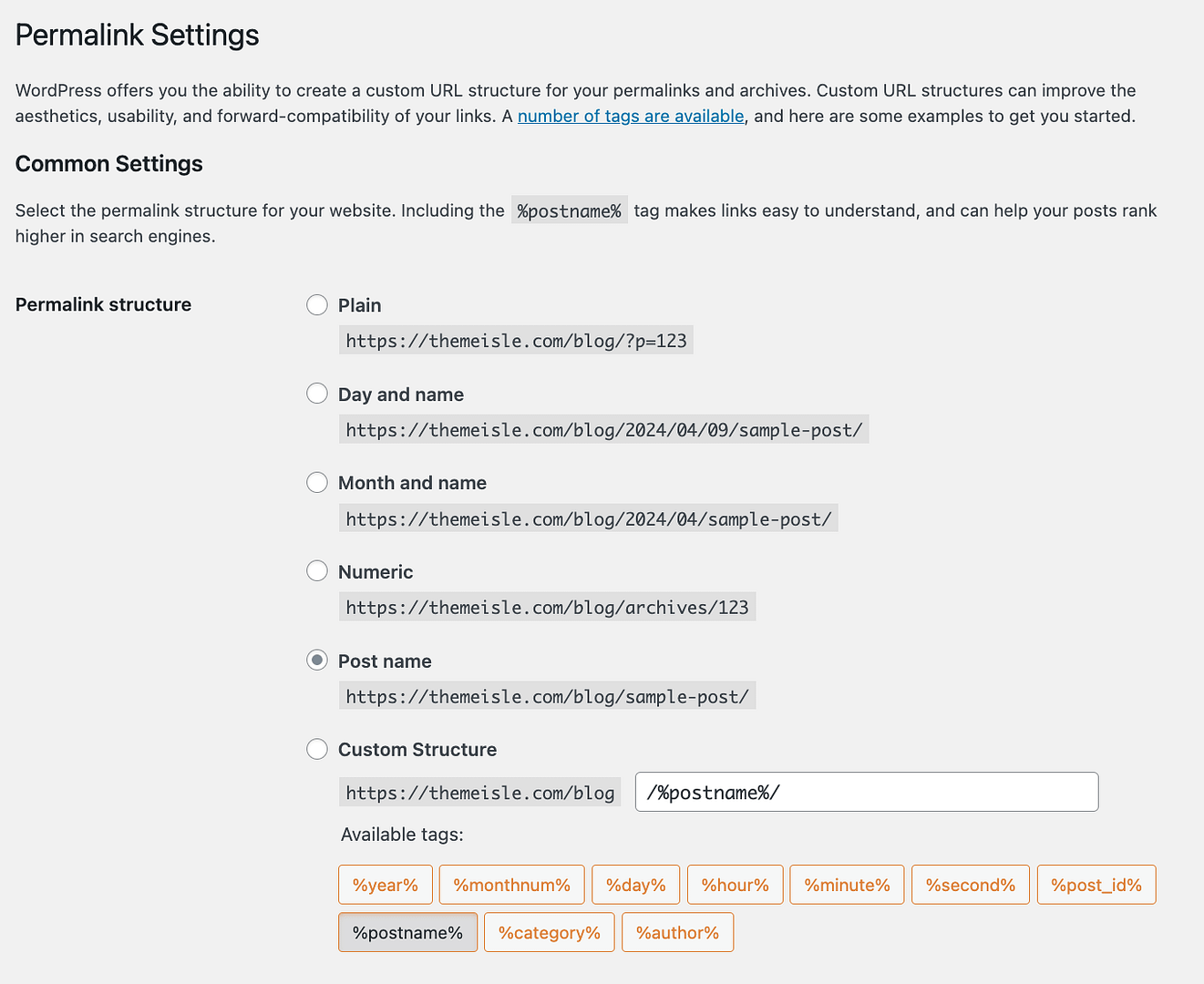Add the %minute% tag
This screenshot has width=1204, height=984.
(847, 884)
